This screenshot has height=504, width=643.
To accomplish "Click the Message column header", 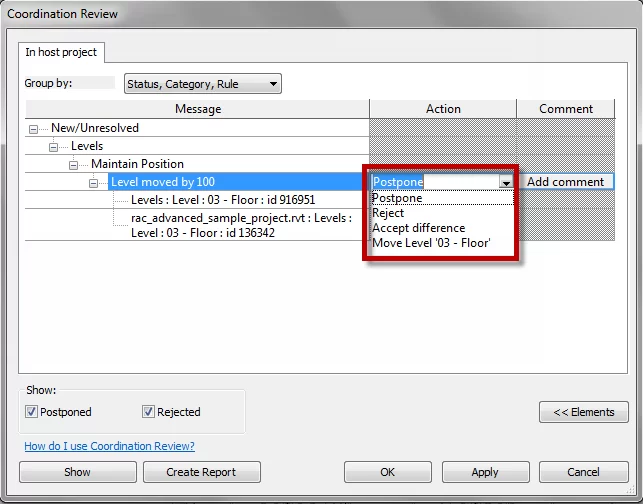I will [x=198, y=109].
